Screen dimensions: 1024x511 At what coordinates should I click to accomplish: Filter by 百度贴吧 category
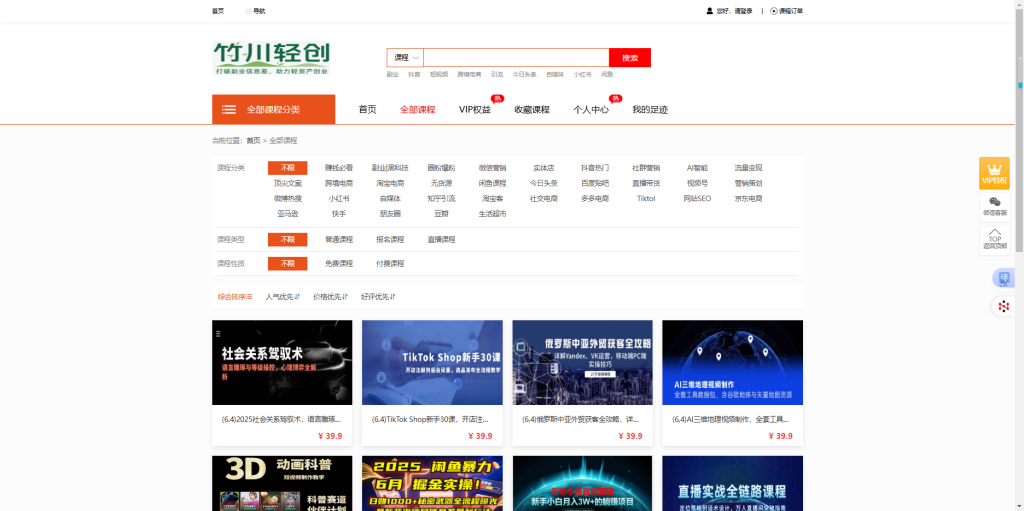tap(595, 184)
